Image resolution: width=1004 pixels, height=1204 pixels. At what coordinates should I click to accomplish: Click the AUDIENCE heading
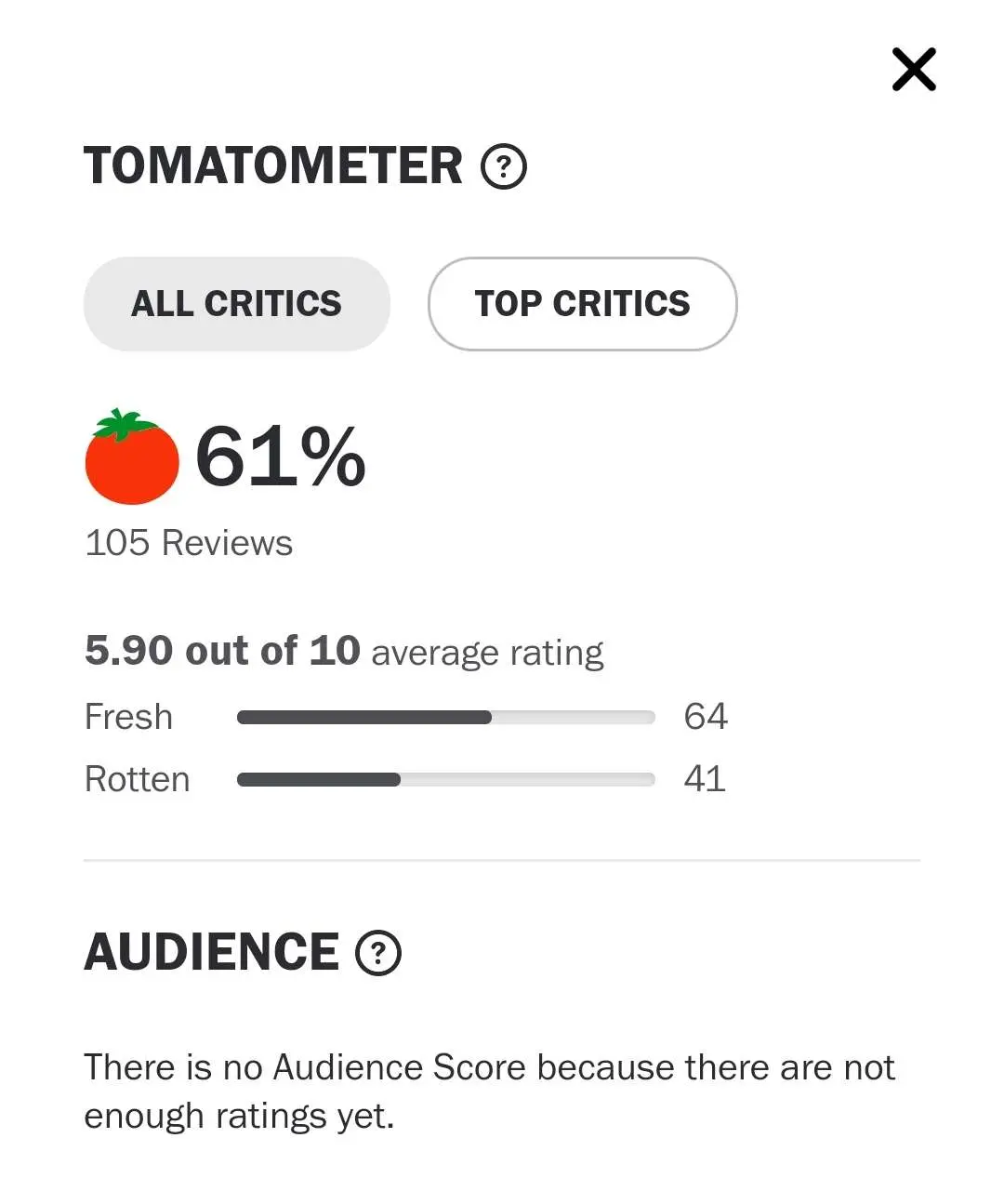tap(212, 952)
